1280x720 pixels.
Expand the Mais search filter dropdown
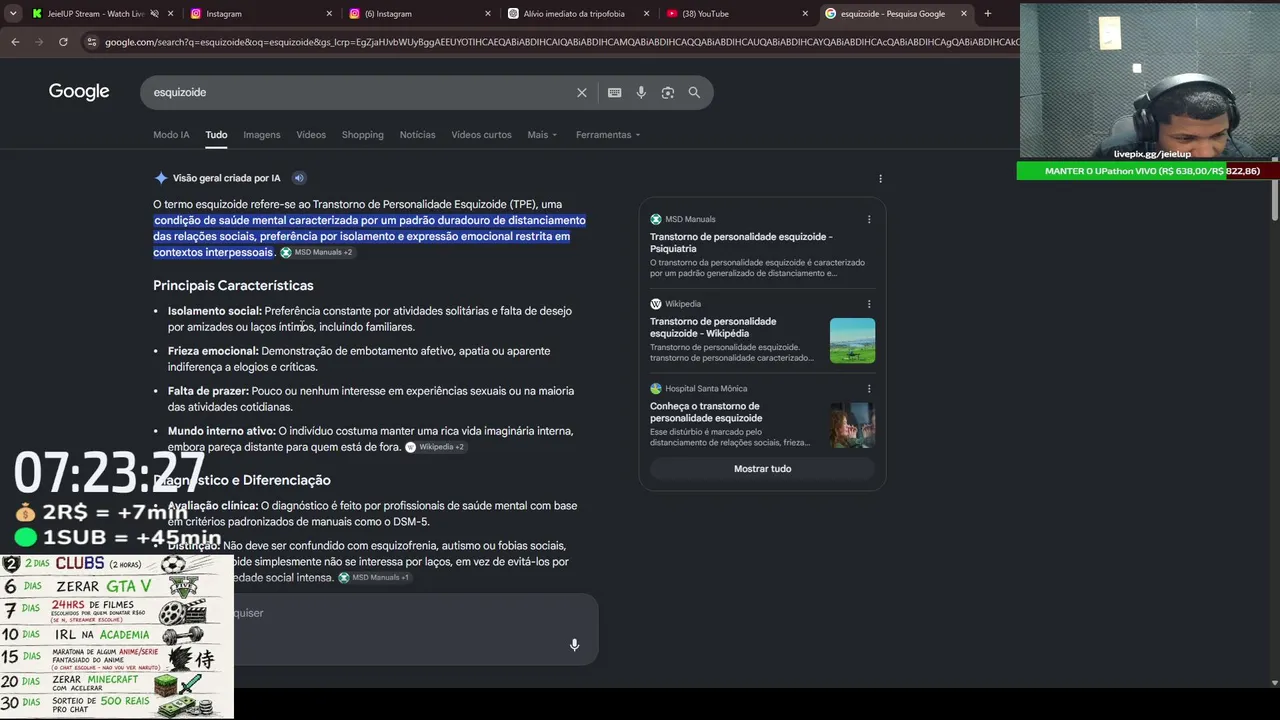(542, 135)
